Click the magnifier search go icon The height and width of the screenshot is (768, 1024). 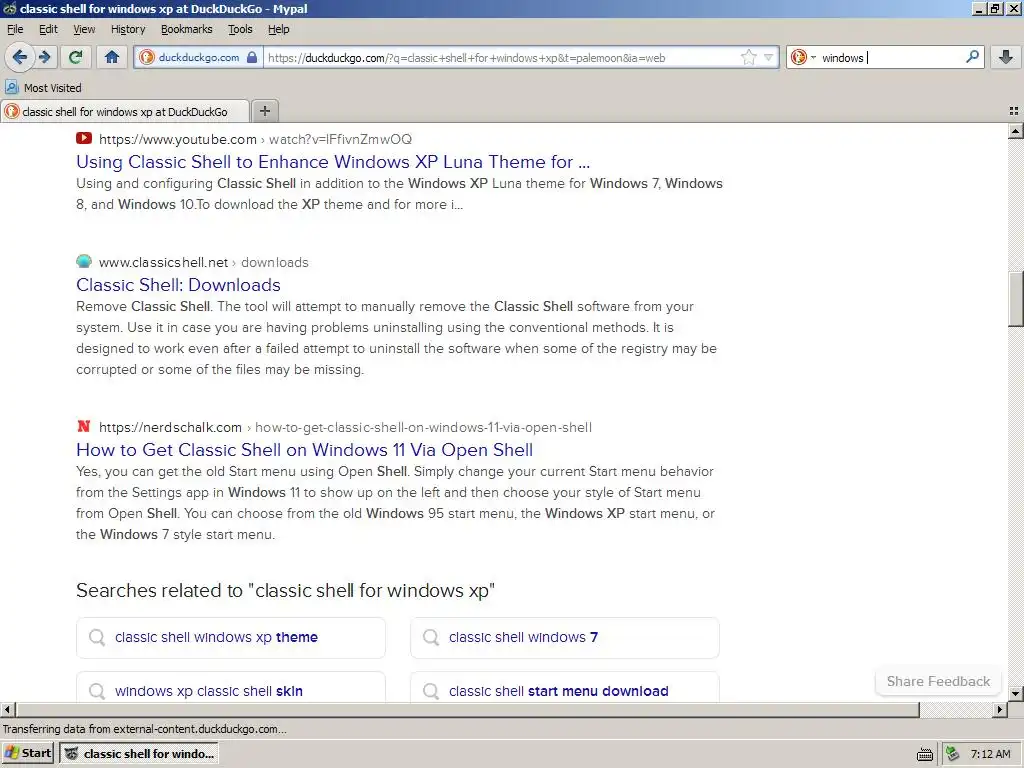point(972,57)
